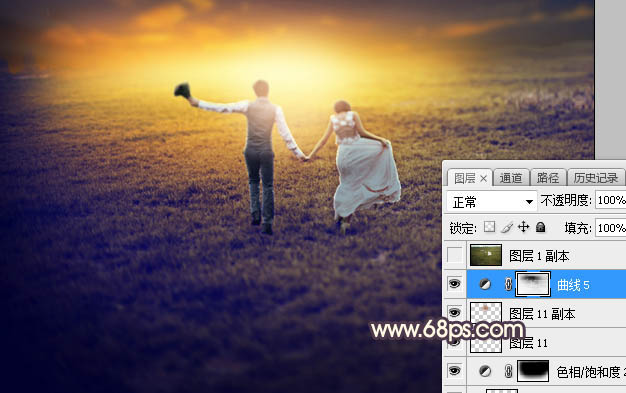The image size is (626, 393).
Task: Select the layer named 图层 11
Action: (529, 343)
